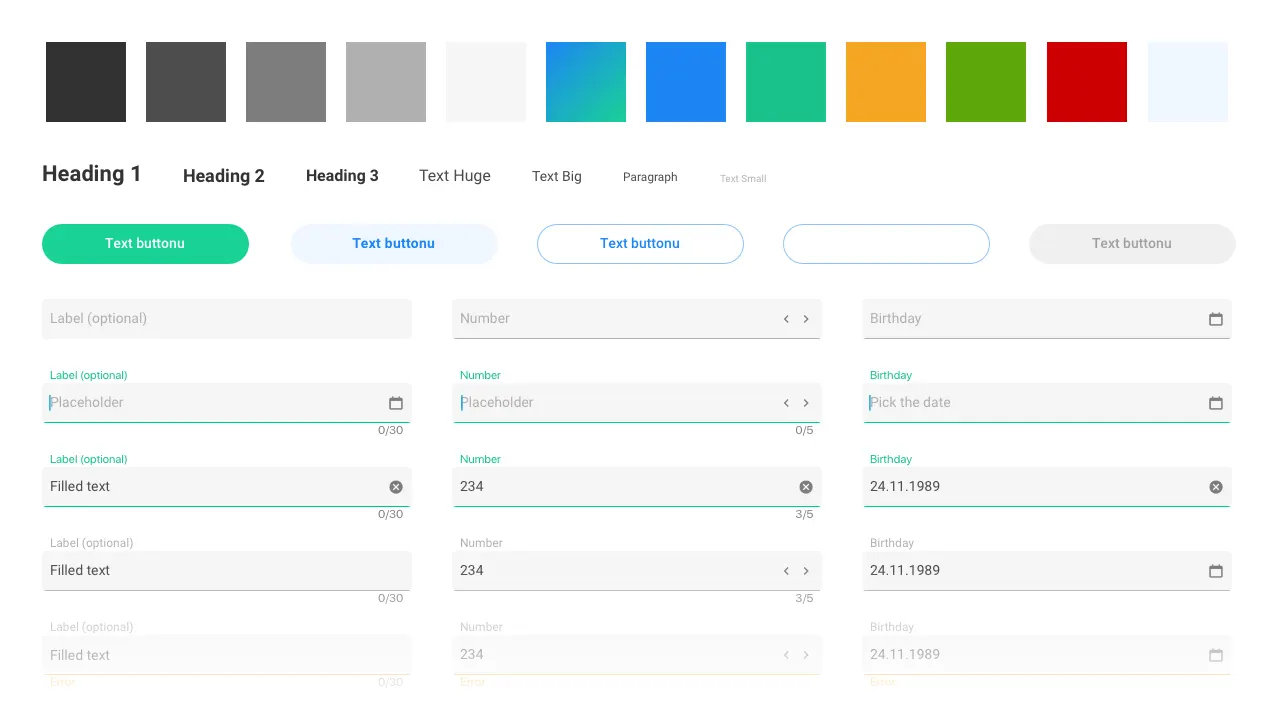Screen dimensions: 1274x715
Task: Click the unfocused Filled text field with gray label
Action: (x=227, y=571)
